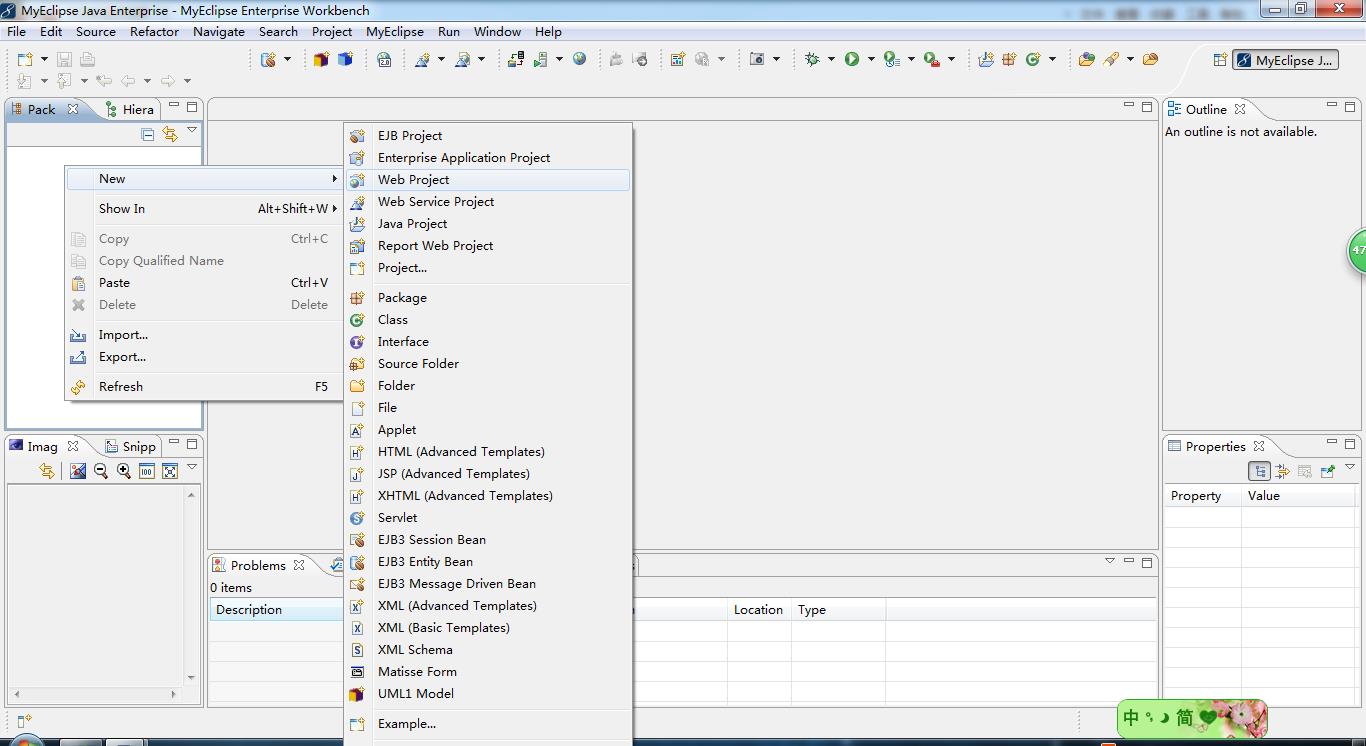This screenshot has height=746, width=1366.
Task: Toggle Show Categories in Properties view
Action: (x=1260, y=471)
